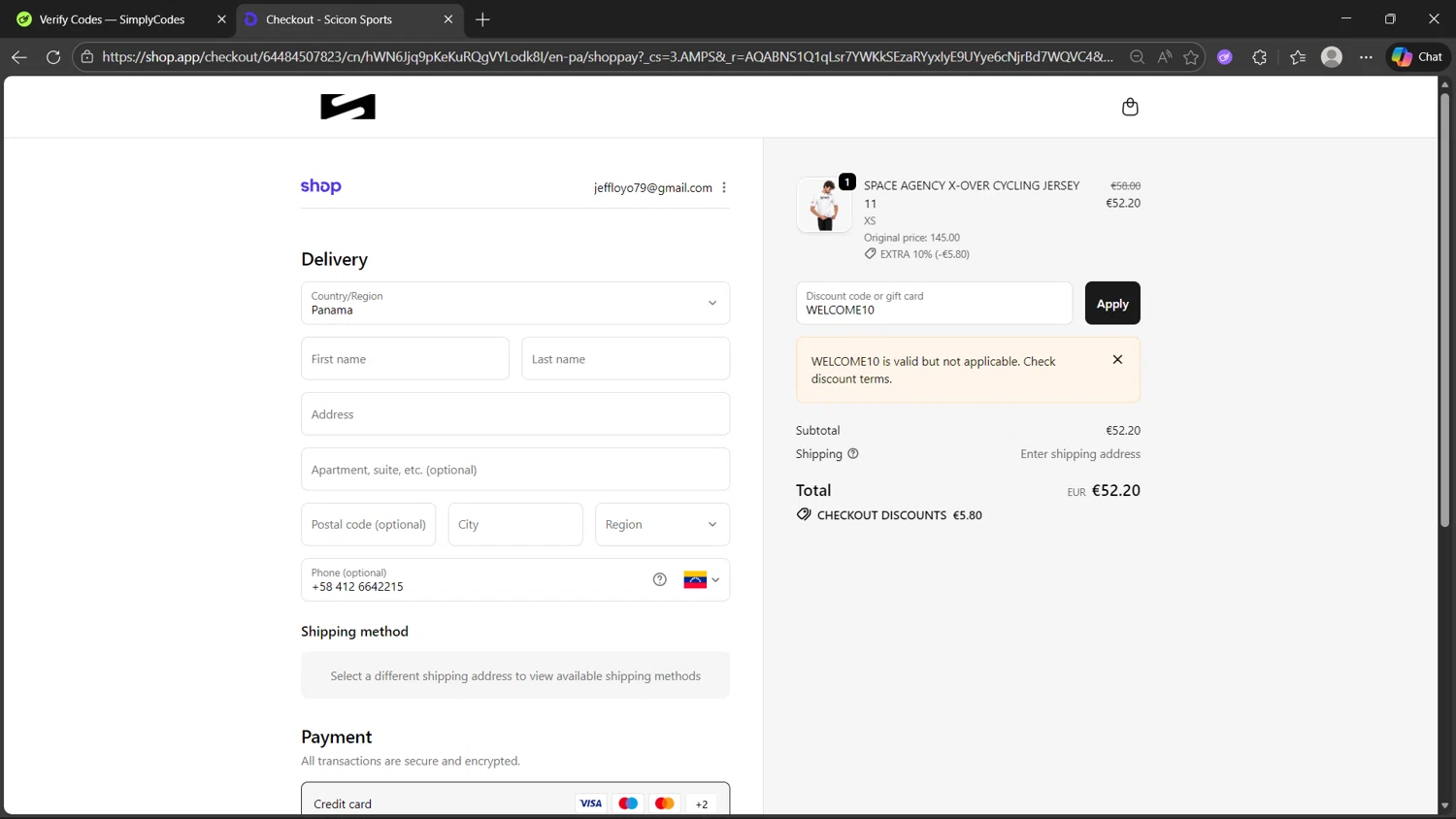1456x819 pixels.
Task: Click the Enter shipping address text
Action: [1080, 453]
